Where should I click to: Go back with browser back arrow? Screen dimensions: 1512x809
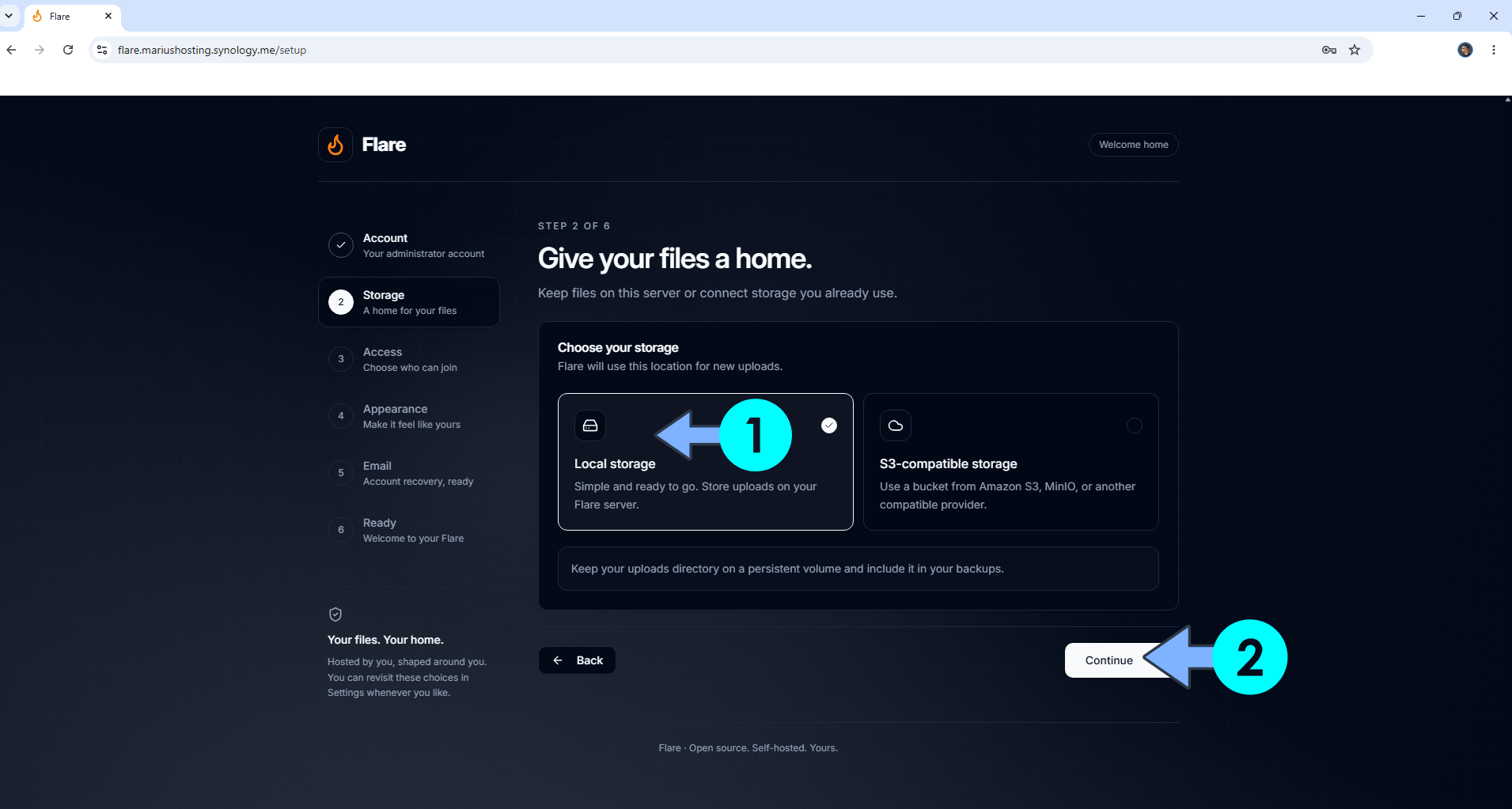pos(11,50)
